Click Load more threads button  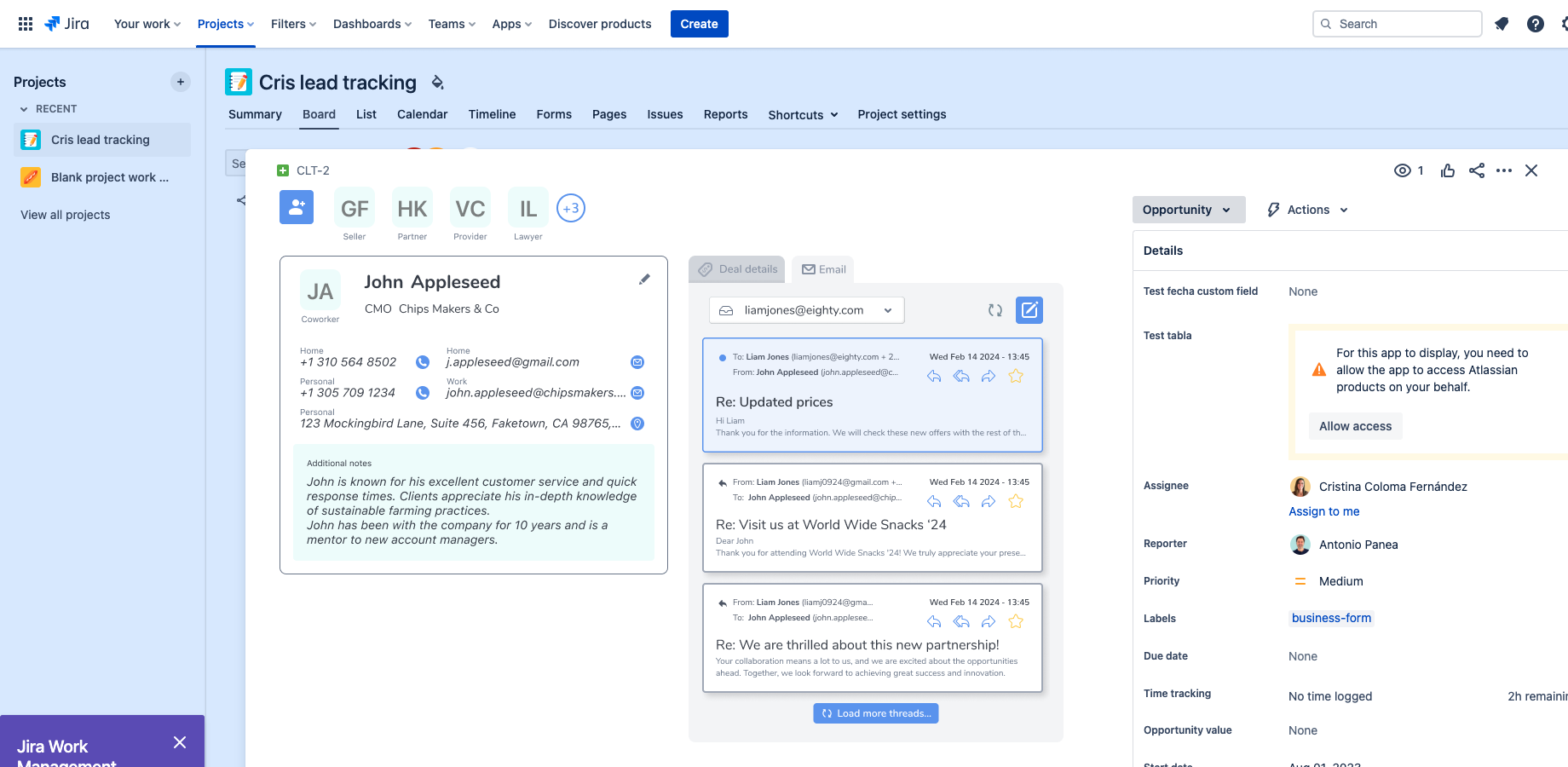click(x=876, y=713)
